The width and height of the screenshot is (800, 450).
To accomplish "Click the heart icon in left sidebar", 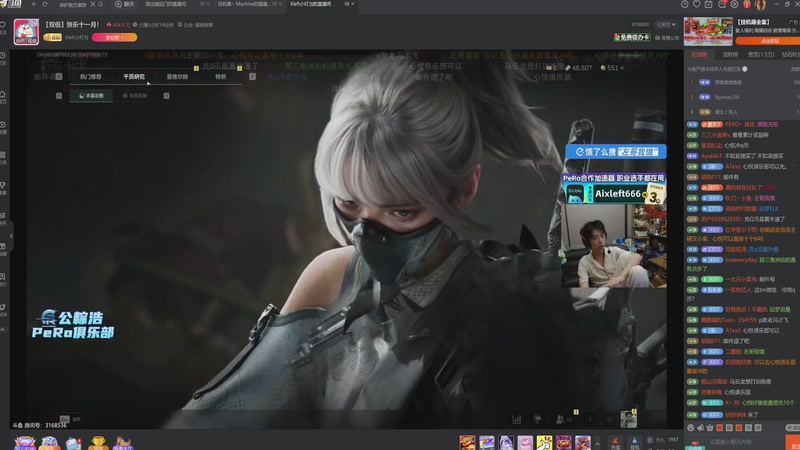I will (3, 25).
